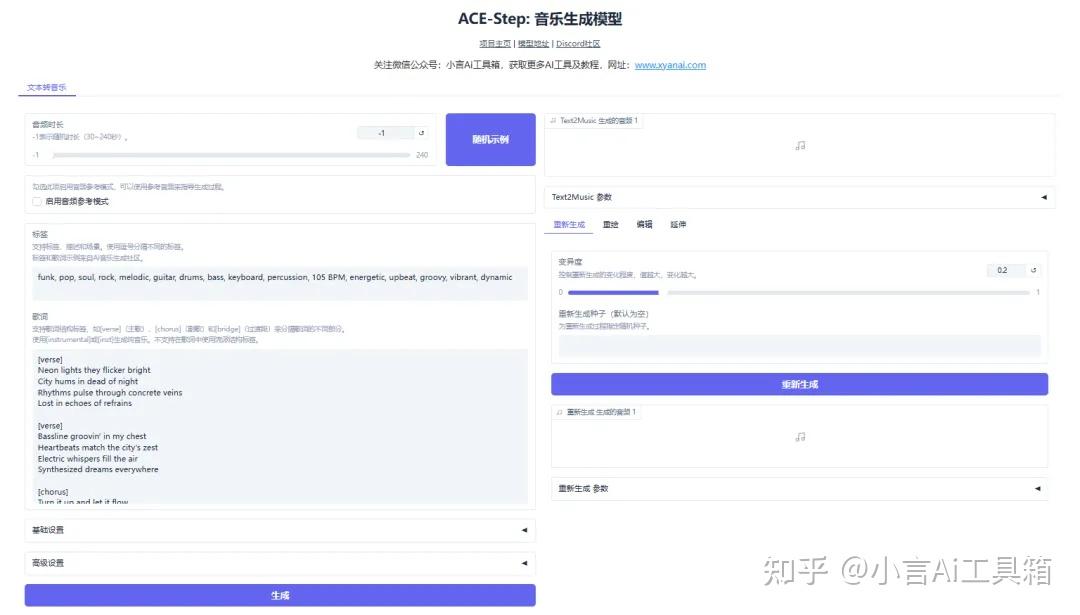Click the purple 重新生成 button

pyautogui.click(x=800, y=383)
